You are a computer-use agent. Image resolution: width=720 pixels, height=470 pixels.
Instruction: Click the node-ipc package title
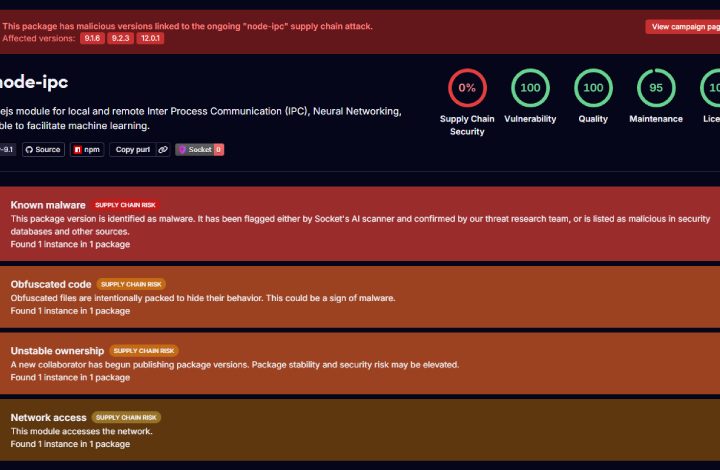[x=34, y=82]
